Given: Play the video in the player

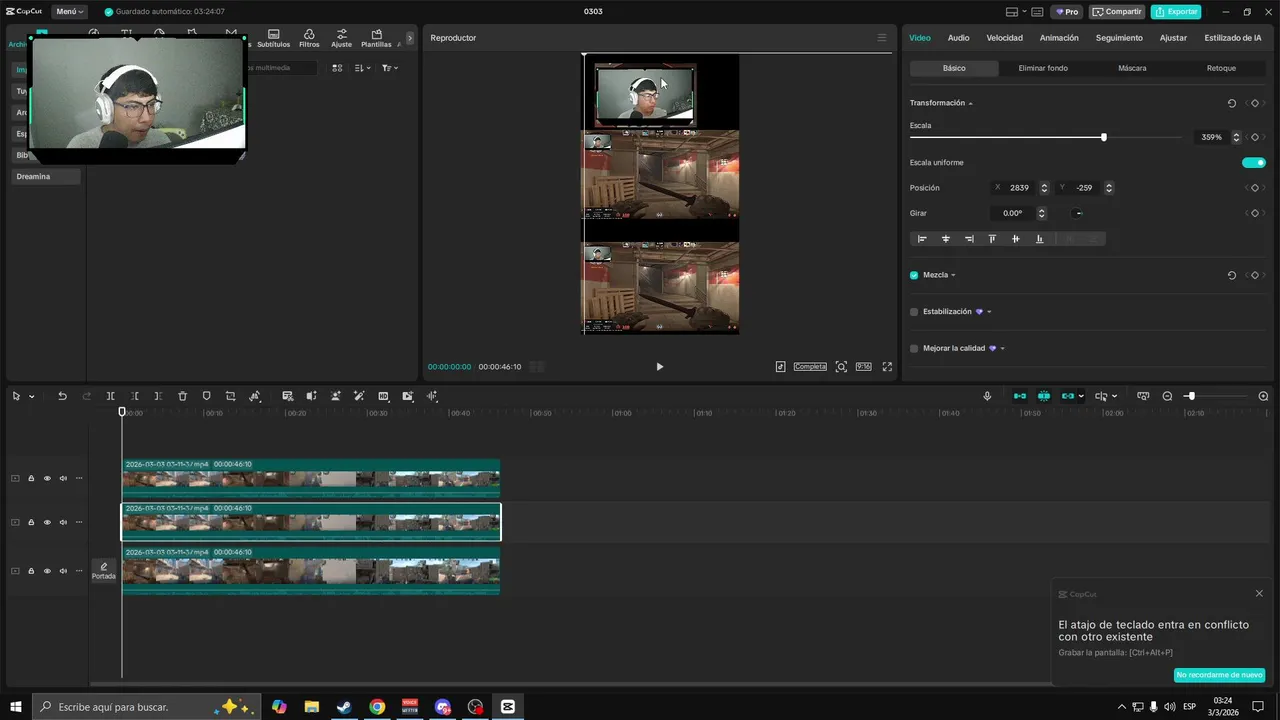Looking at the screenshot, I should [659, 367].
